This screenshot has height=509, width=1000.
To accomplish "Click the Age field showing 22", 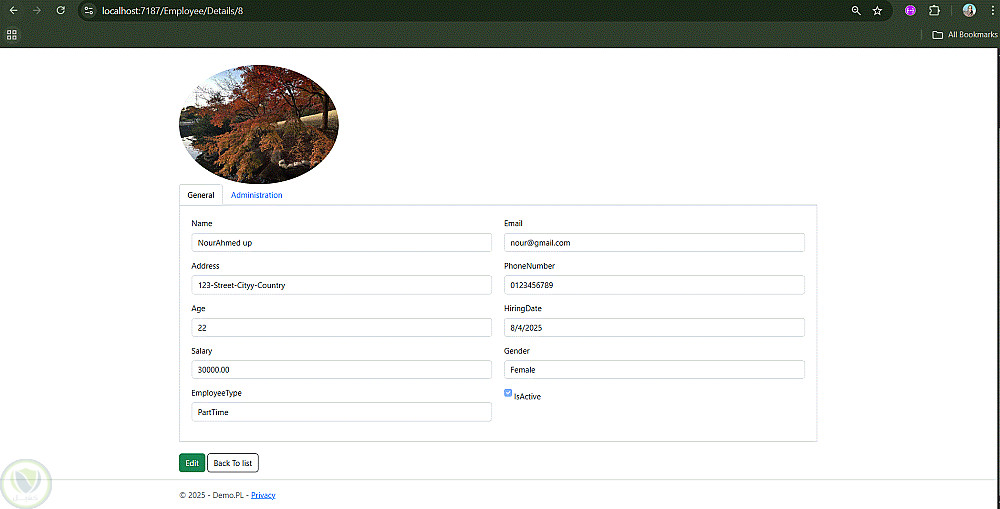I will 341,328.
